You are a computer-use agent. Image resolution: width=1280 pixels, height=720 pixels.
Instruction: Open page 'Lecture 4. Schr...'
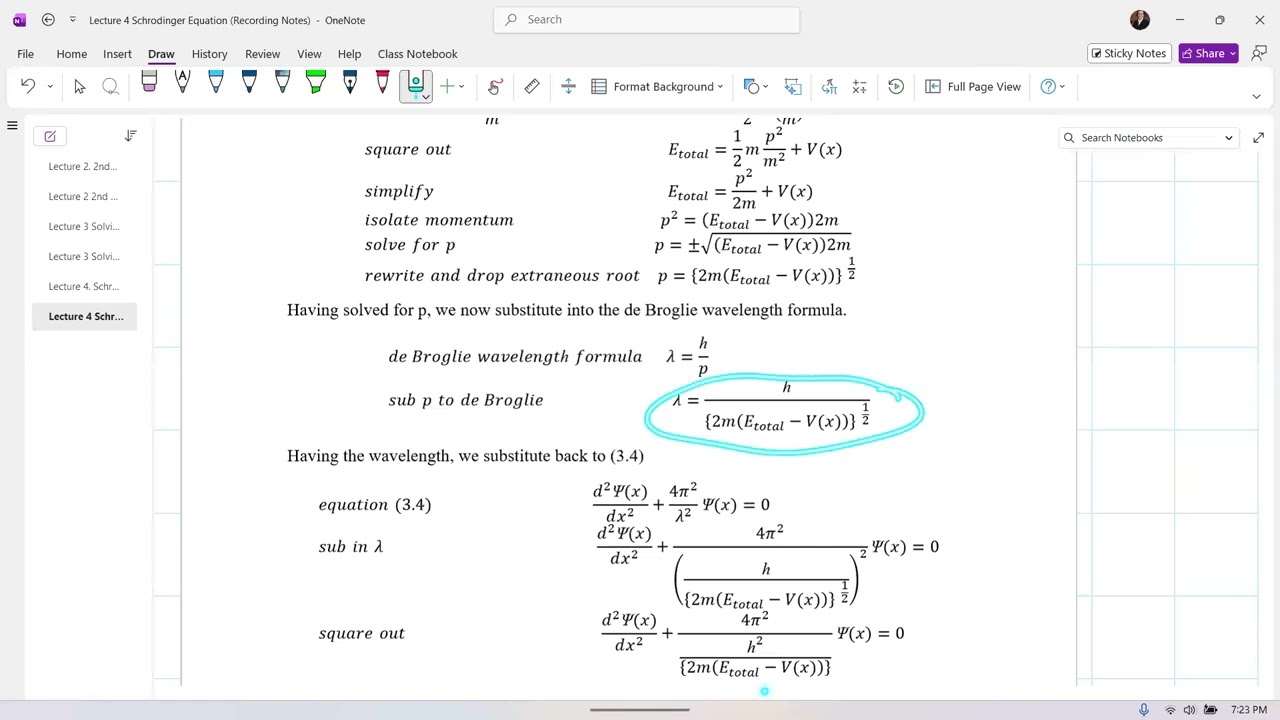[x=84, y=286]
